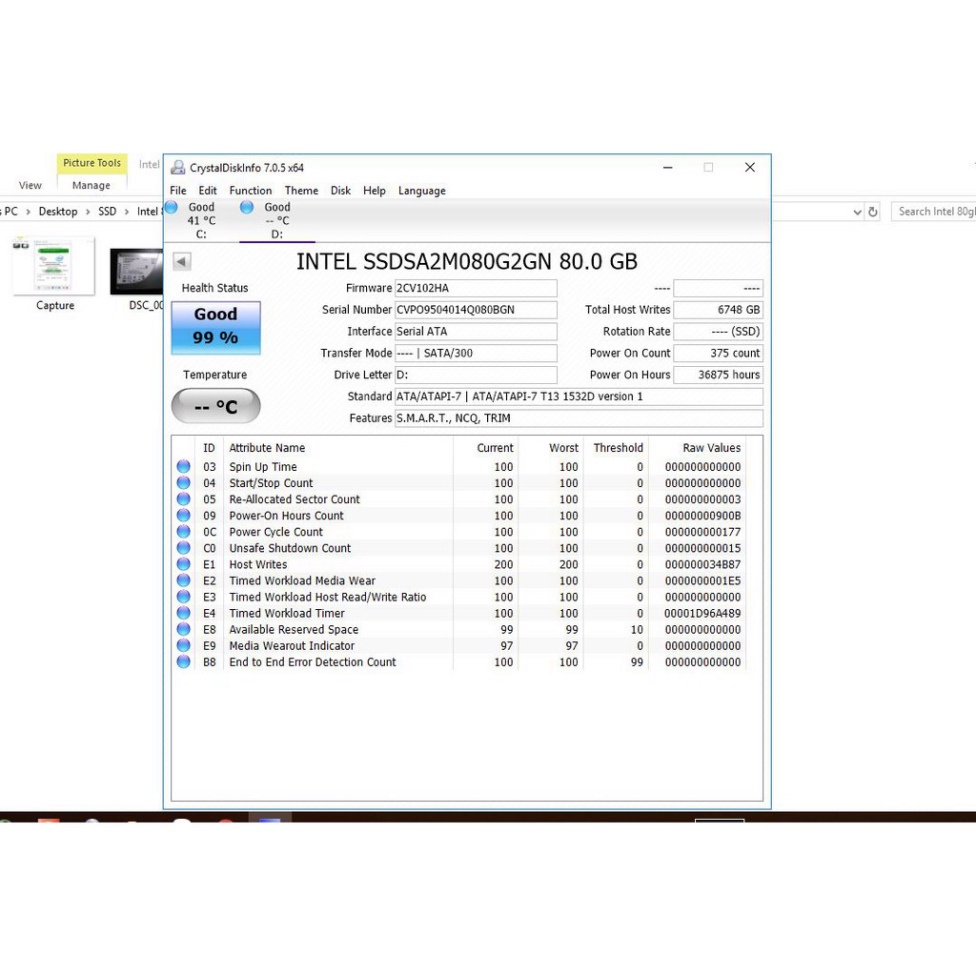Click status orb for End to End Error Detection
Viewport: 976px width, 976px height.
coord(183,661)
